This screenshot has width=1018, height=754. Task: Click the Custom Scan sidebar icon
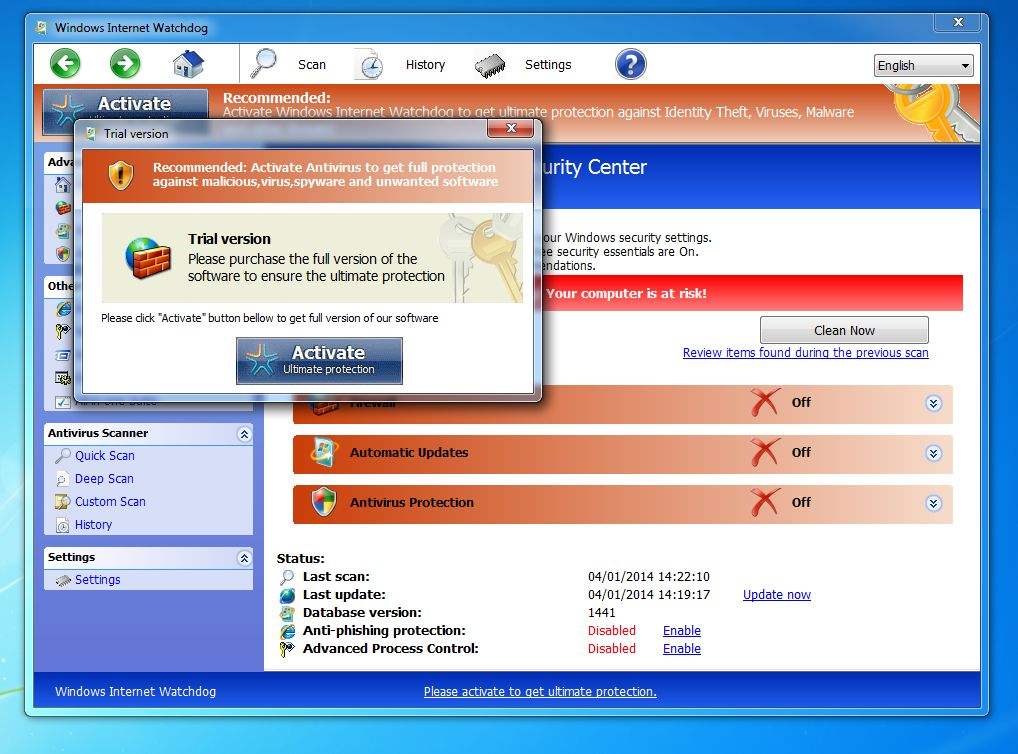[62, 502]
